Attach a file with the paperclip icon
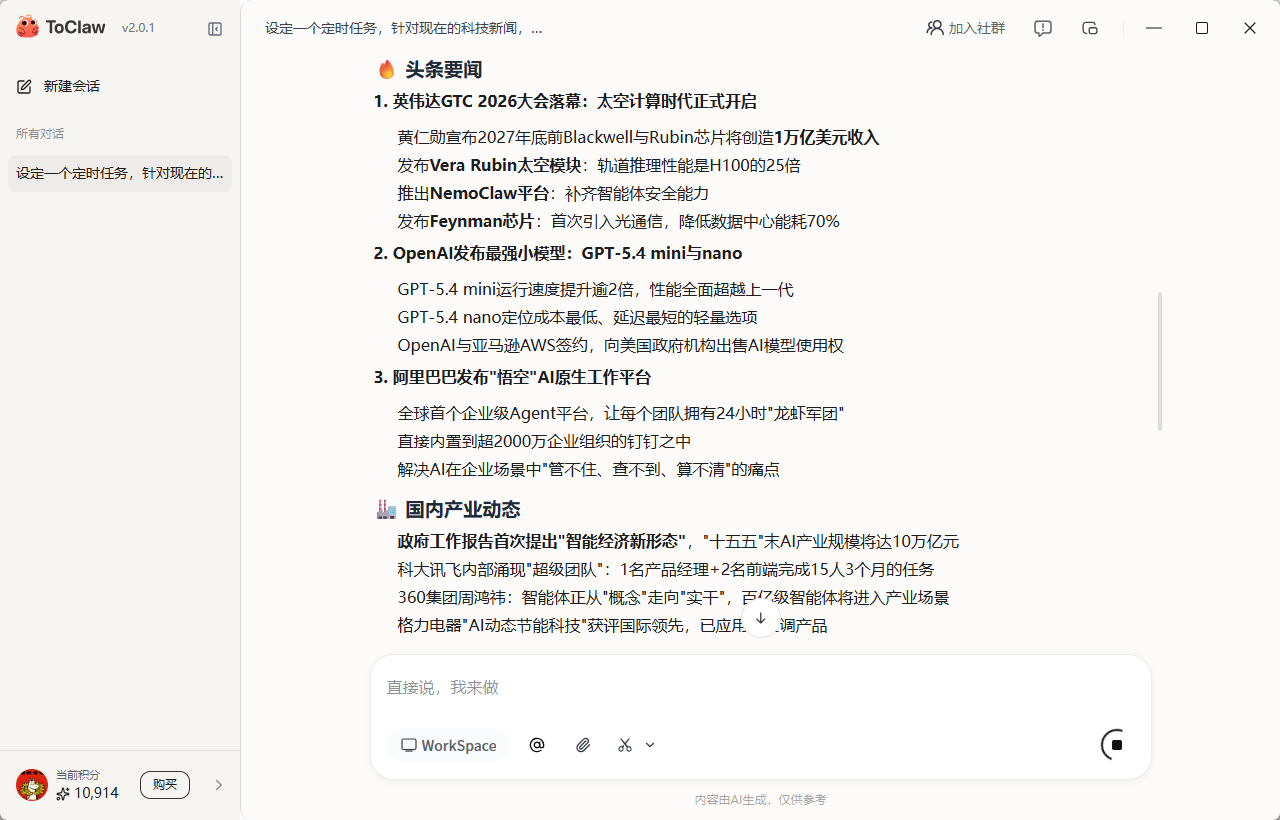 (583, 745)
